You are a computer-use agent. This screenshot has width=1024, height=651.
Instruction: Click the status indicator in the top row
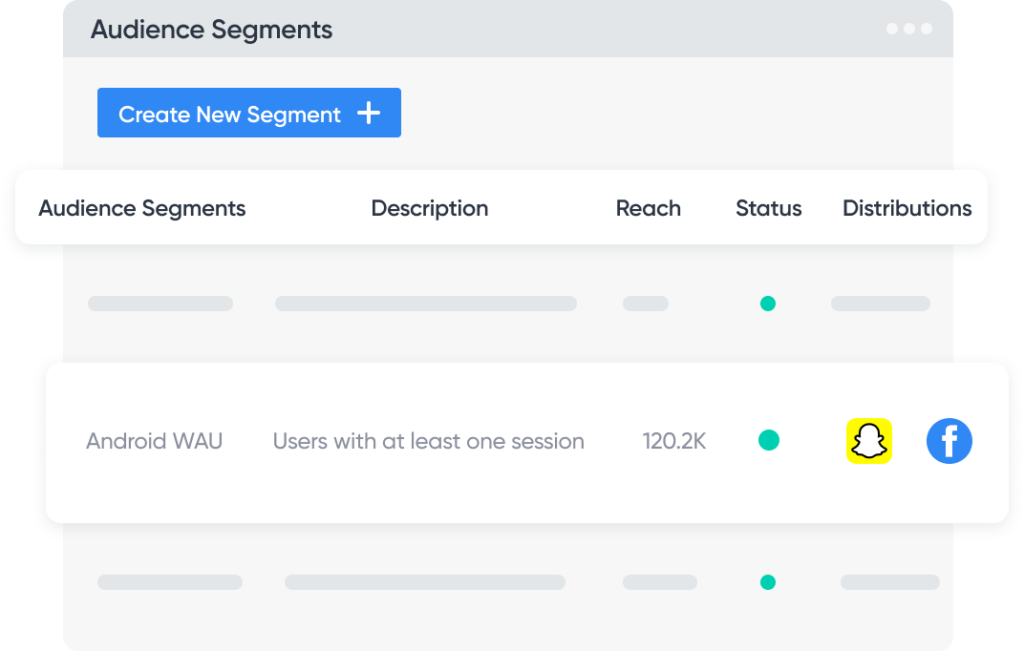click(x=768, y=302)
